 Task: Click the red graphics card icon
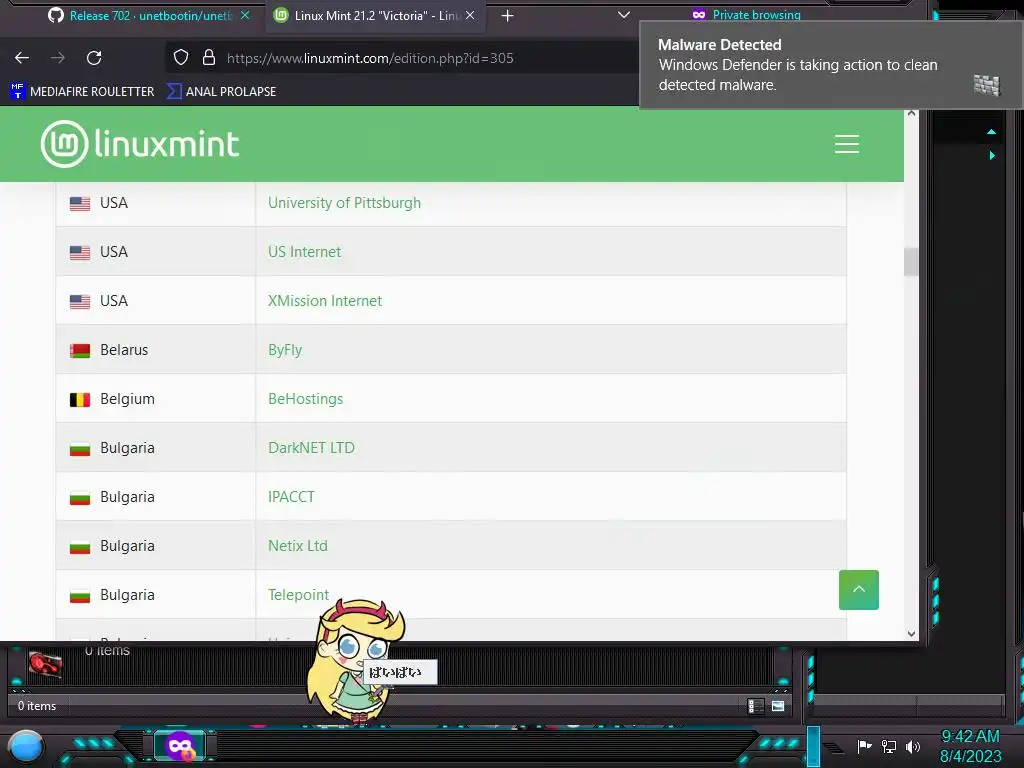pyautogui.click(x=45, y=664)
